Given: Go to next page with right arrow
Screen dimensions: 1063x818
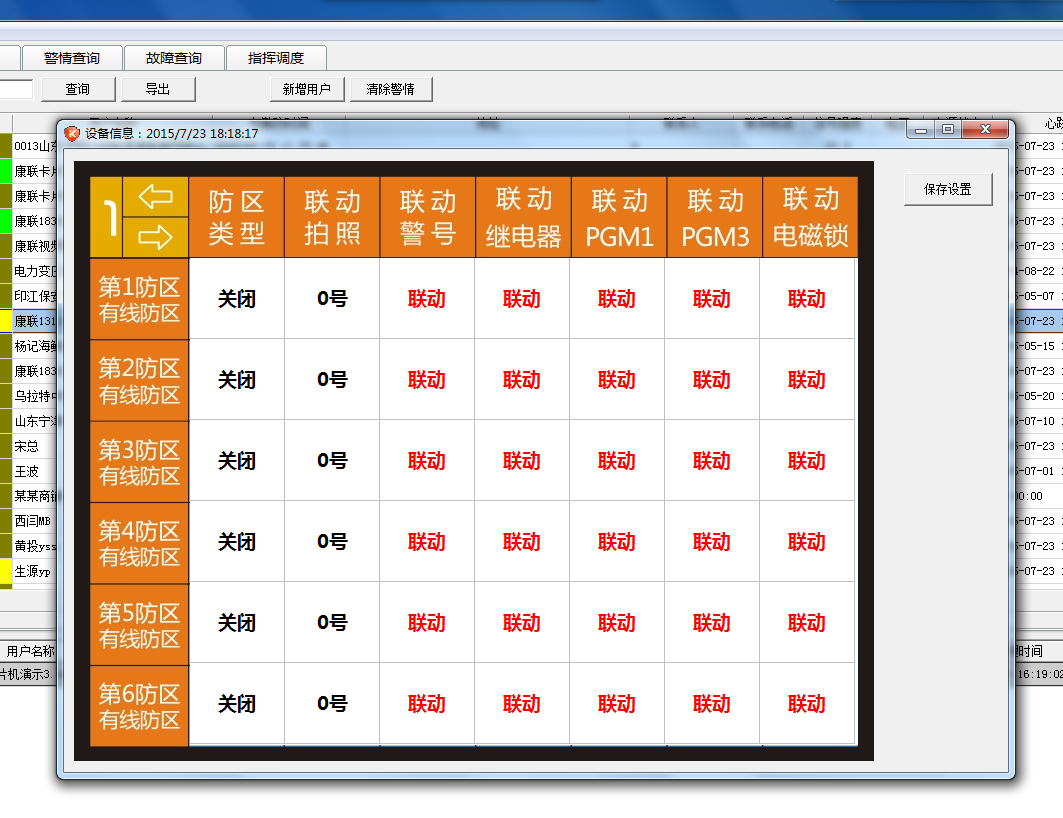Looking at the screenshot, I should point(155,237).
